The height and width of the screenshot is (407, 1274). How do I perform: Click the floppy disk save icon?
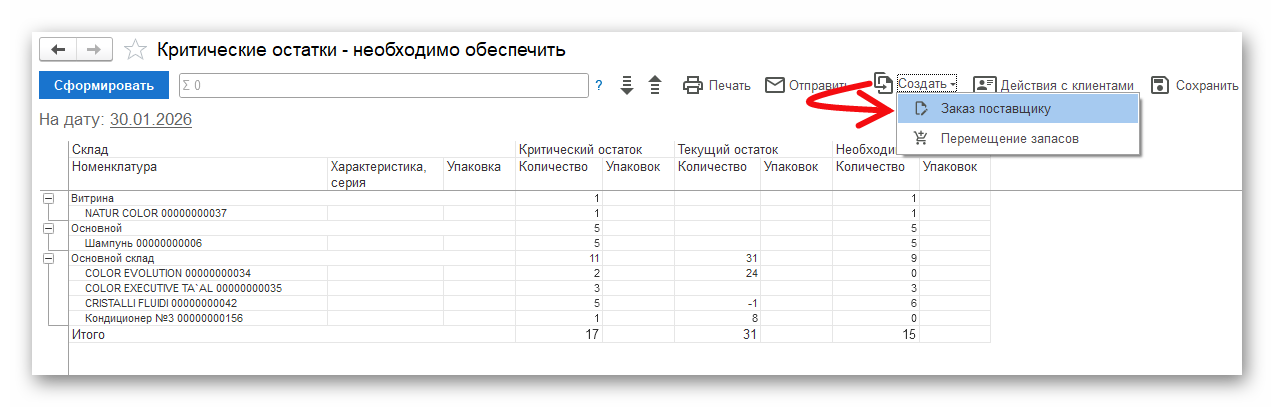pyautogui.click(x=1160, y=85)
